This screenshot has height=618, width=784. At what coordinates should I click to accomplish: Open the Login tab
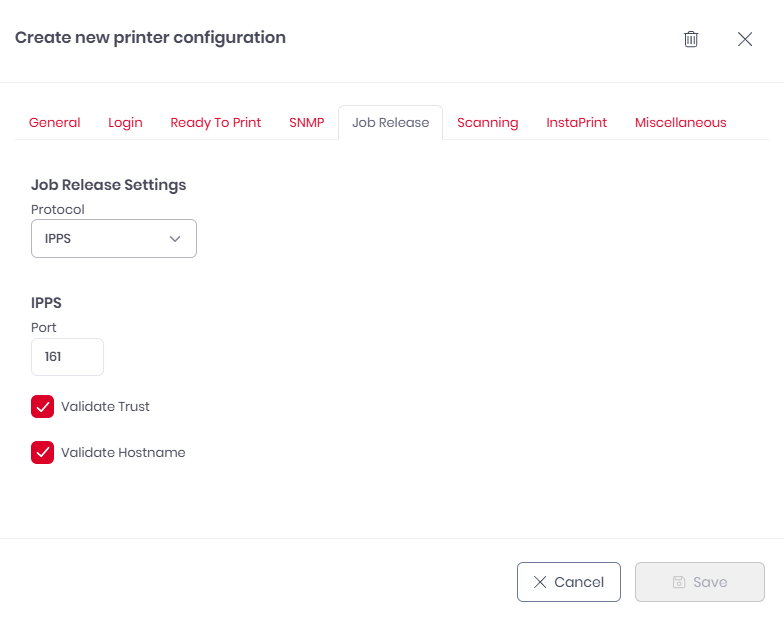click(x=125, y=123)
